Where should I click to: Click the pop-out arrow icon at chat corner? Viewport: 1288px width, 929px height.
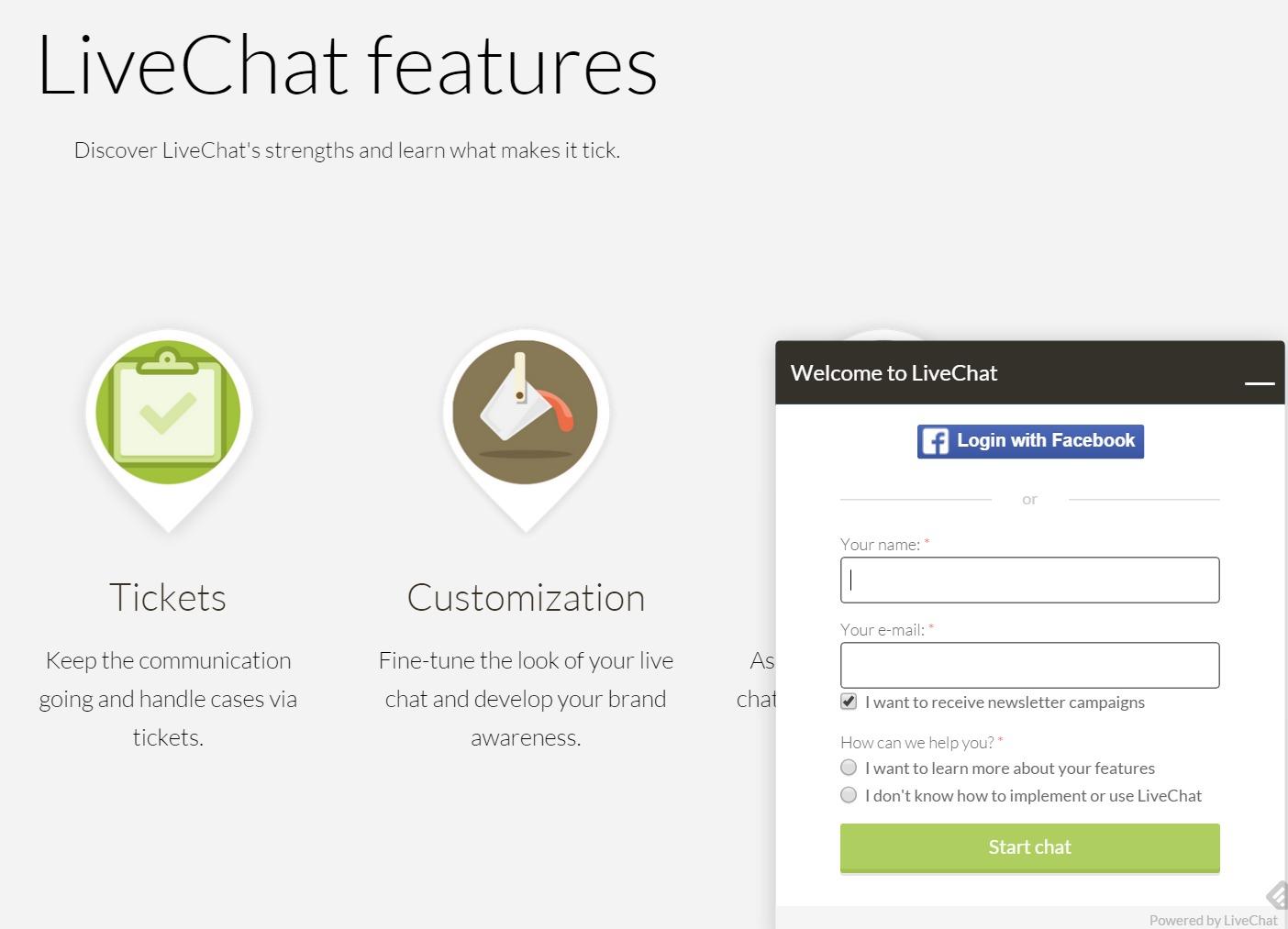click(x=1277, y=895)
